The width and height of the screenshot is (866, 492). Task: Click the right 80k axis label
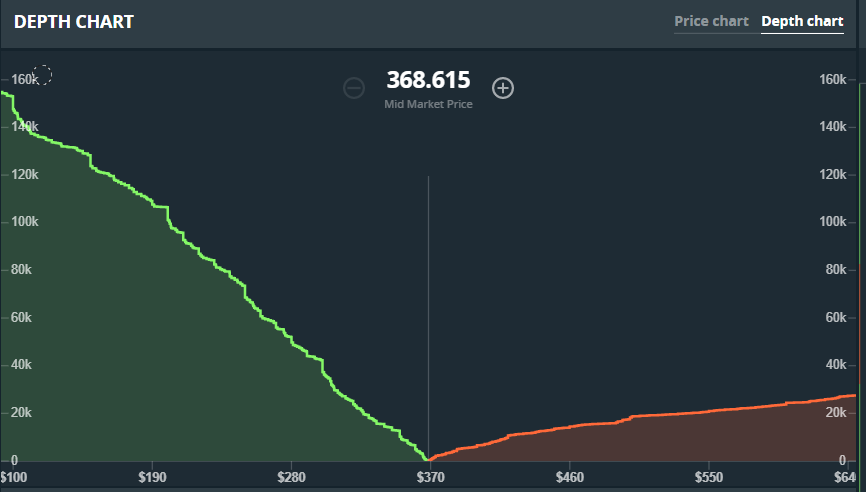(x=836, y=270)
